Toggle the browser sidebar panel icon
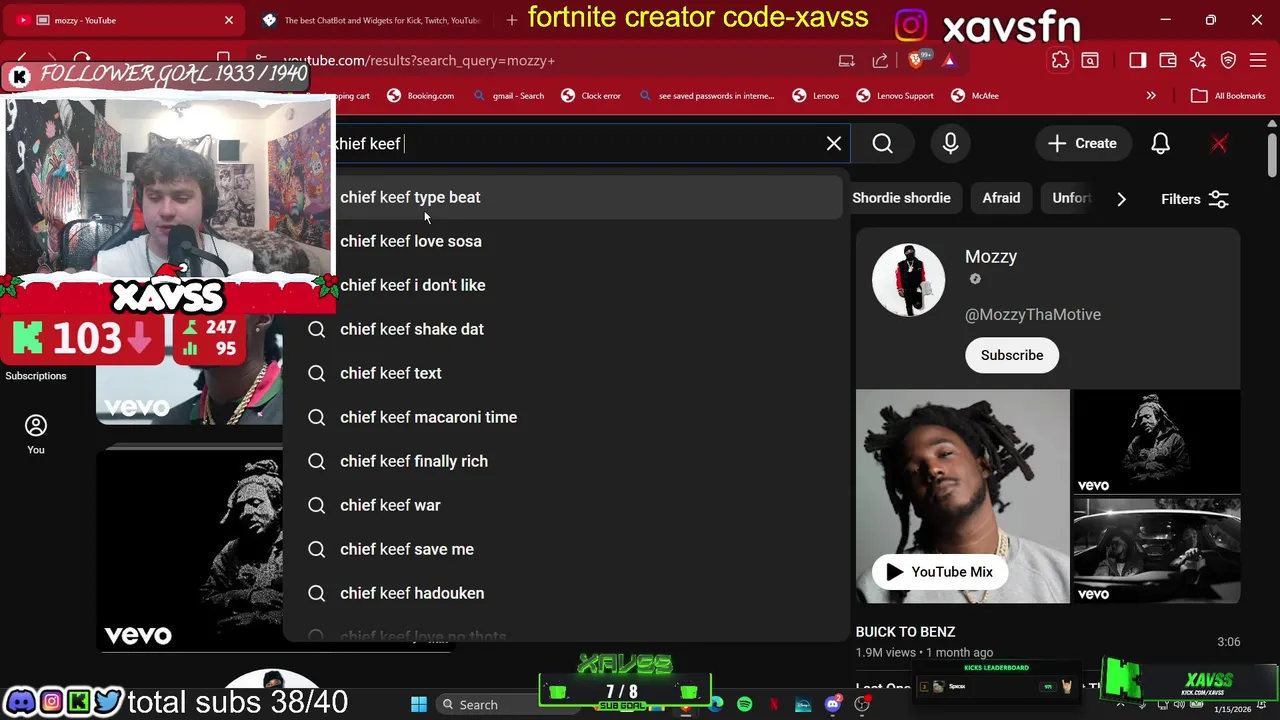Image resolution: width=1280 pixels, height=720 pixels. (x=1137, y=60)
